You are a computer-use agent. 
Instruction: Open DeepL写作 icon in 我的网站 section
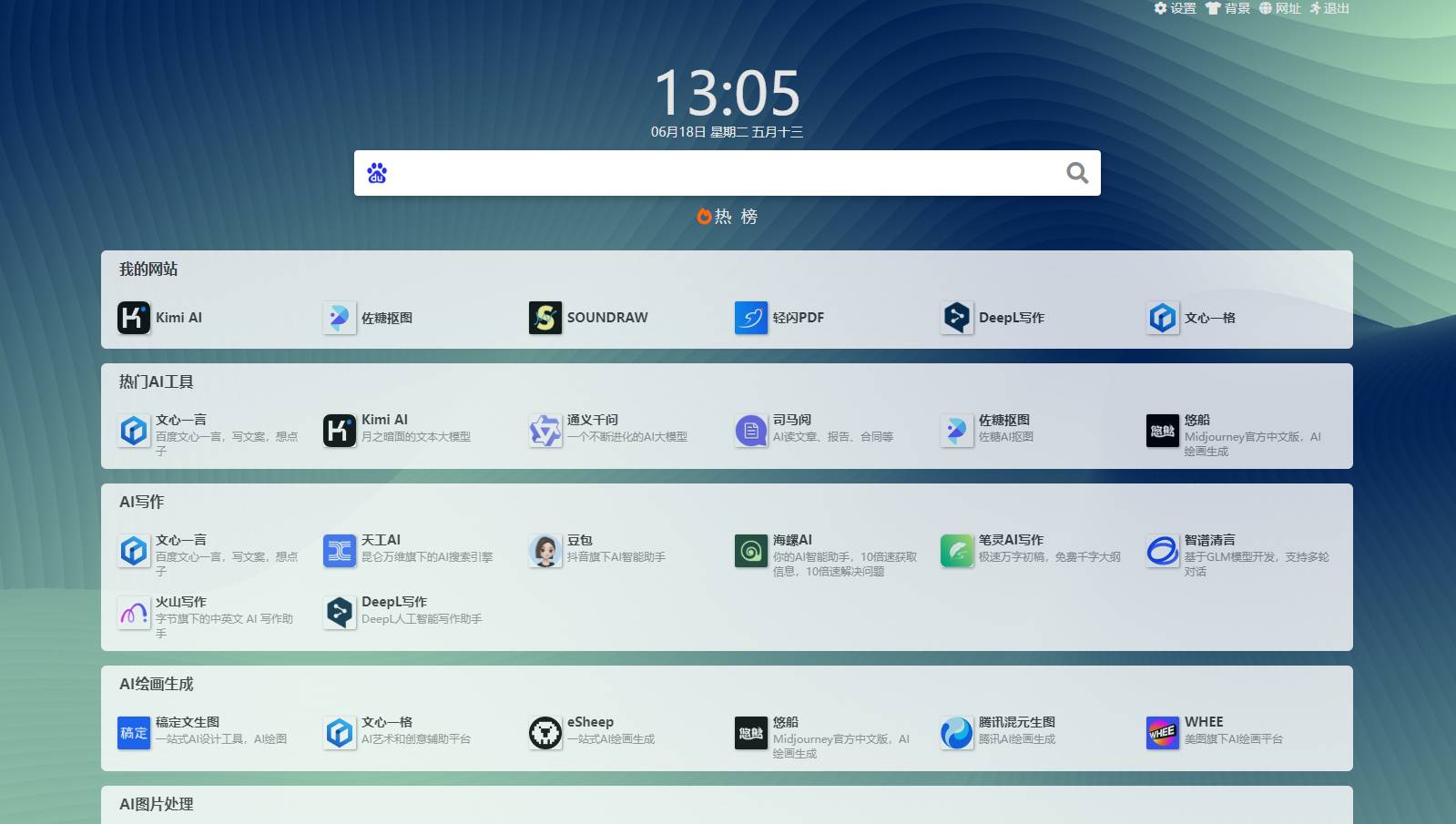[x=957, y=318]
